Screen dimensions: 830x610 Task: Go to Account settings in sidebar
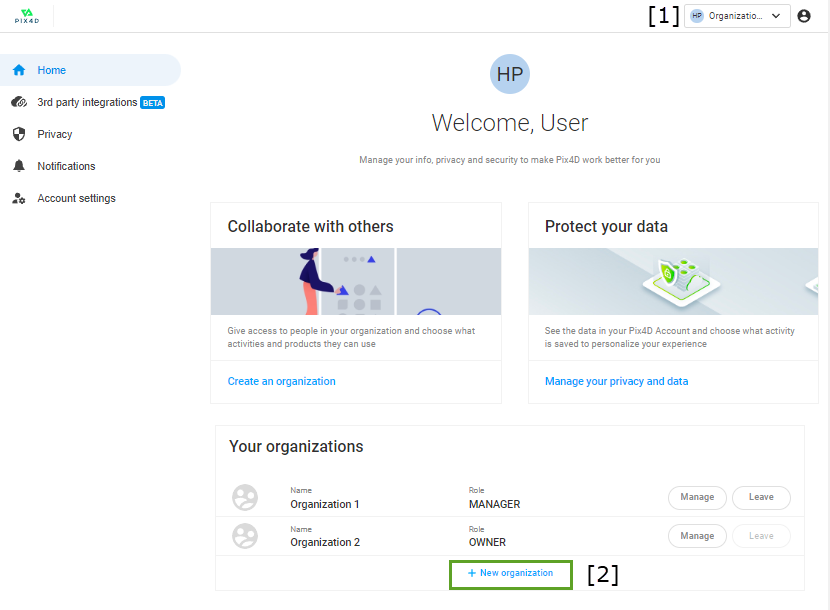coord(76,198)
